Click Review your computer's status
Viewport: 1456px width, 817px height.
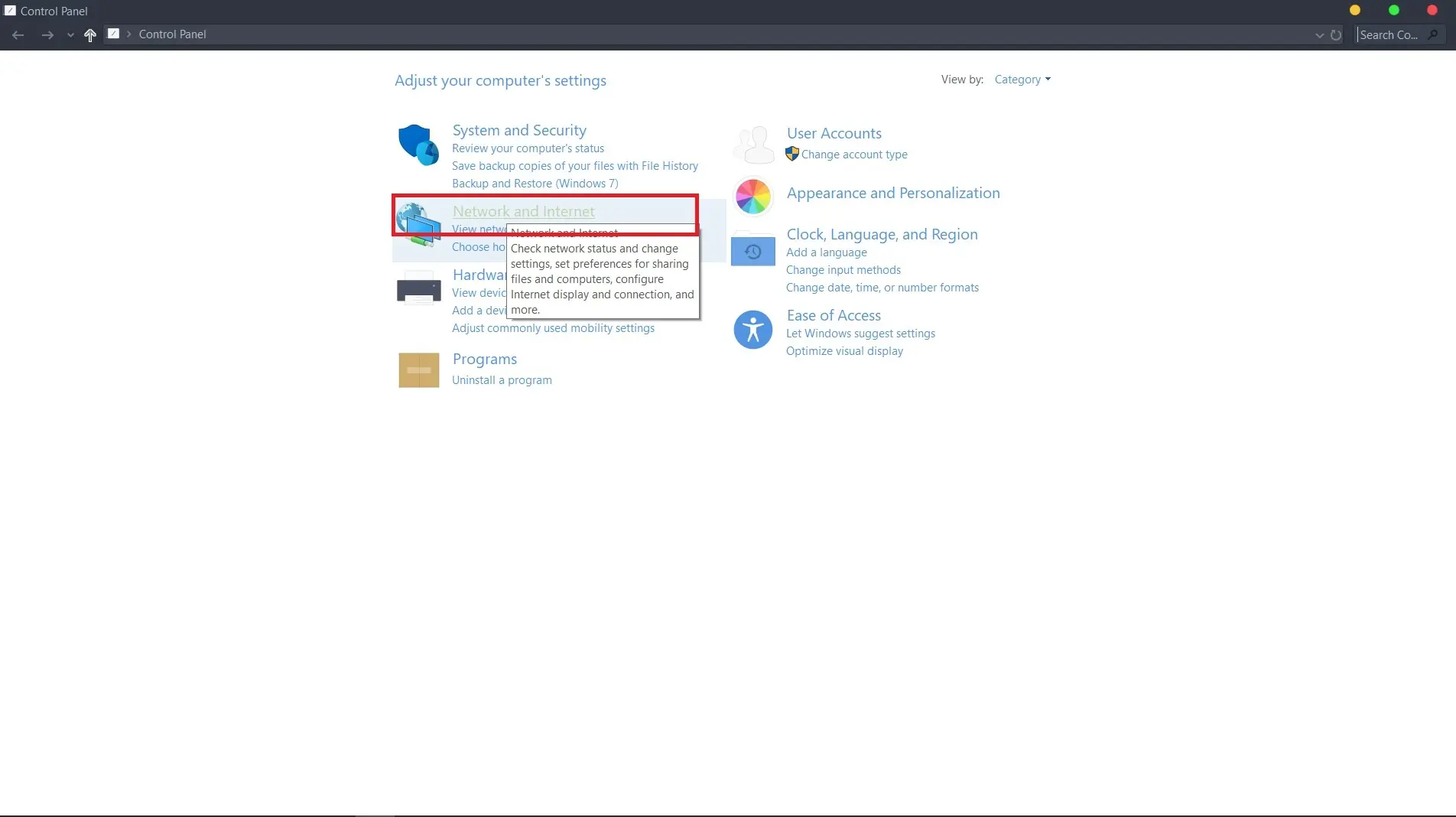528,148
